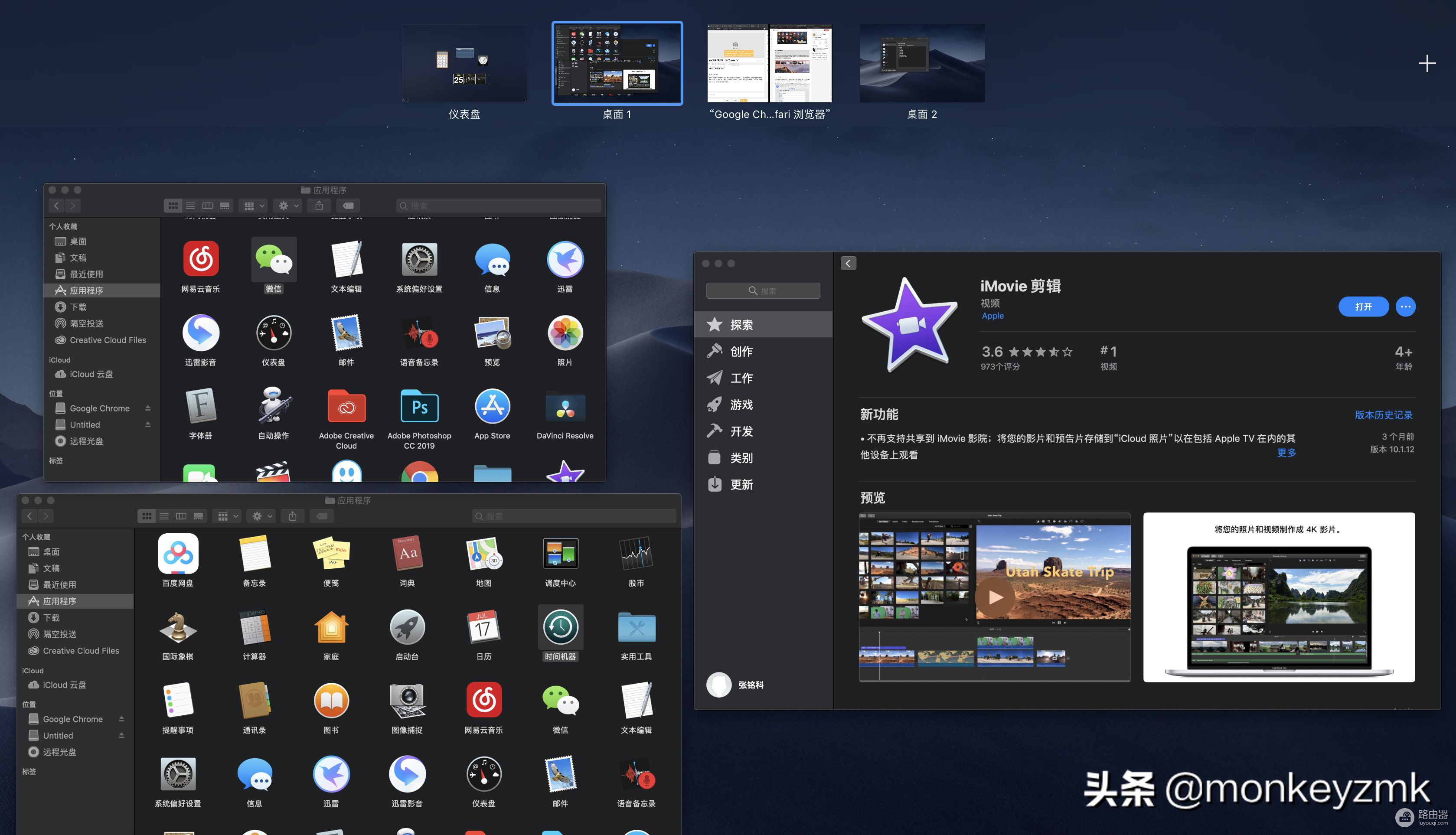Select 开发 tab in App Store sidebar
Screen dimensions: 1456x835
tap(763, 431)
